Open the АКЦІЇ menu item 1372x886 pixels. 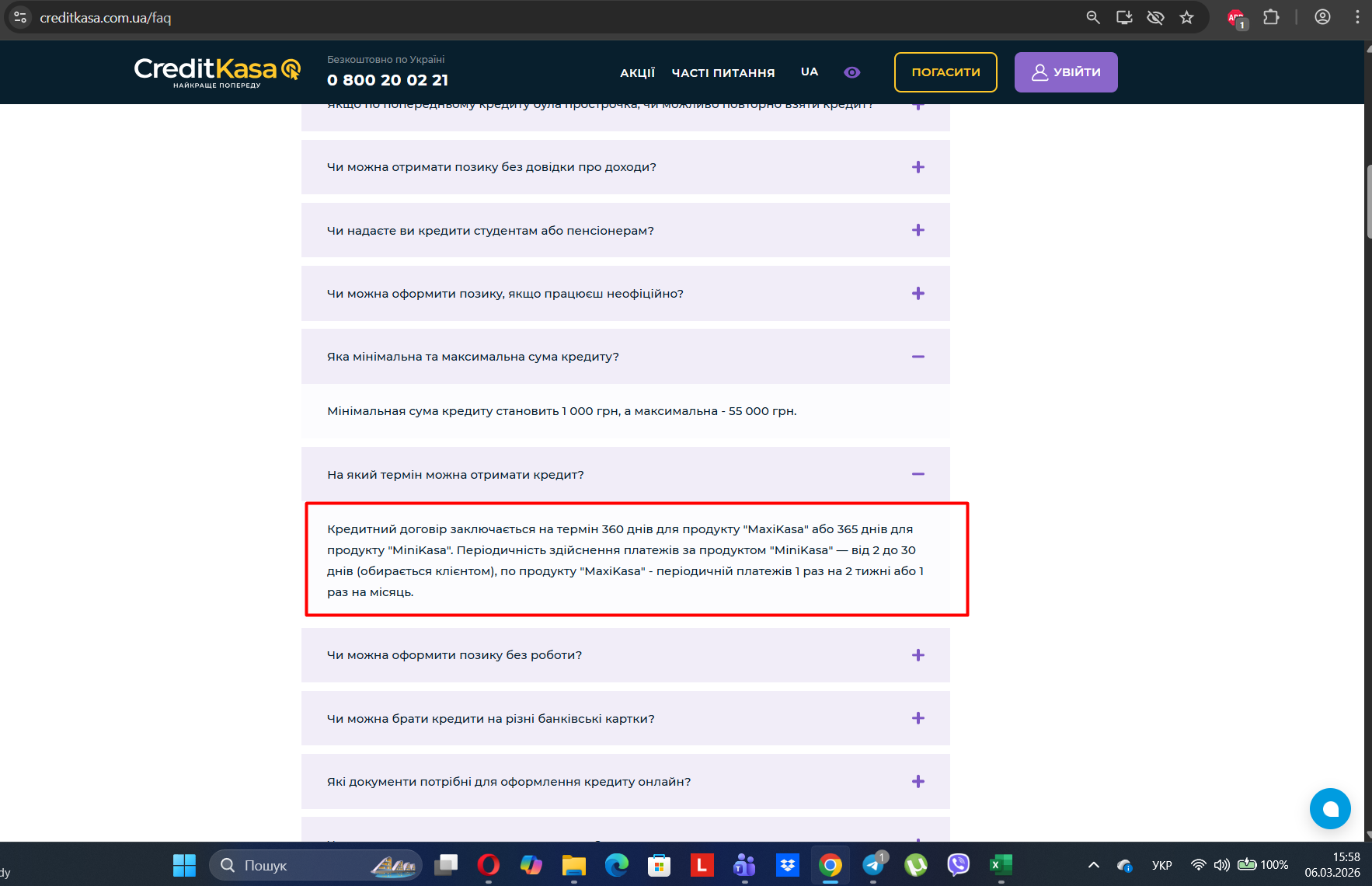[638, 72]
